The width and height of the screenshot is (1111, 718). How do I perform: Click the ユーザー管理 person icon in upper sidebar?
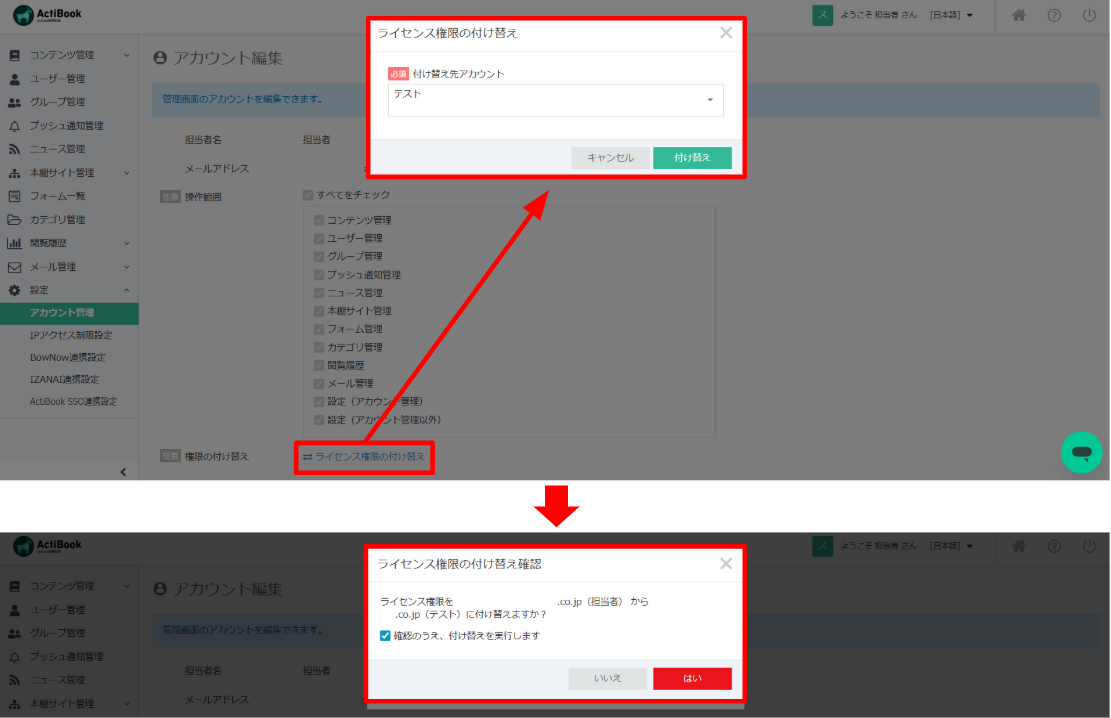tap(14, 79)
